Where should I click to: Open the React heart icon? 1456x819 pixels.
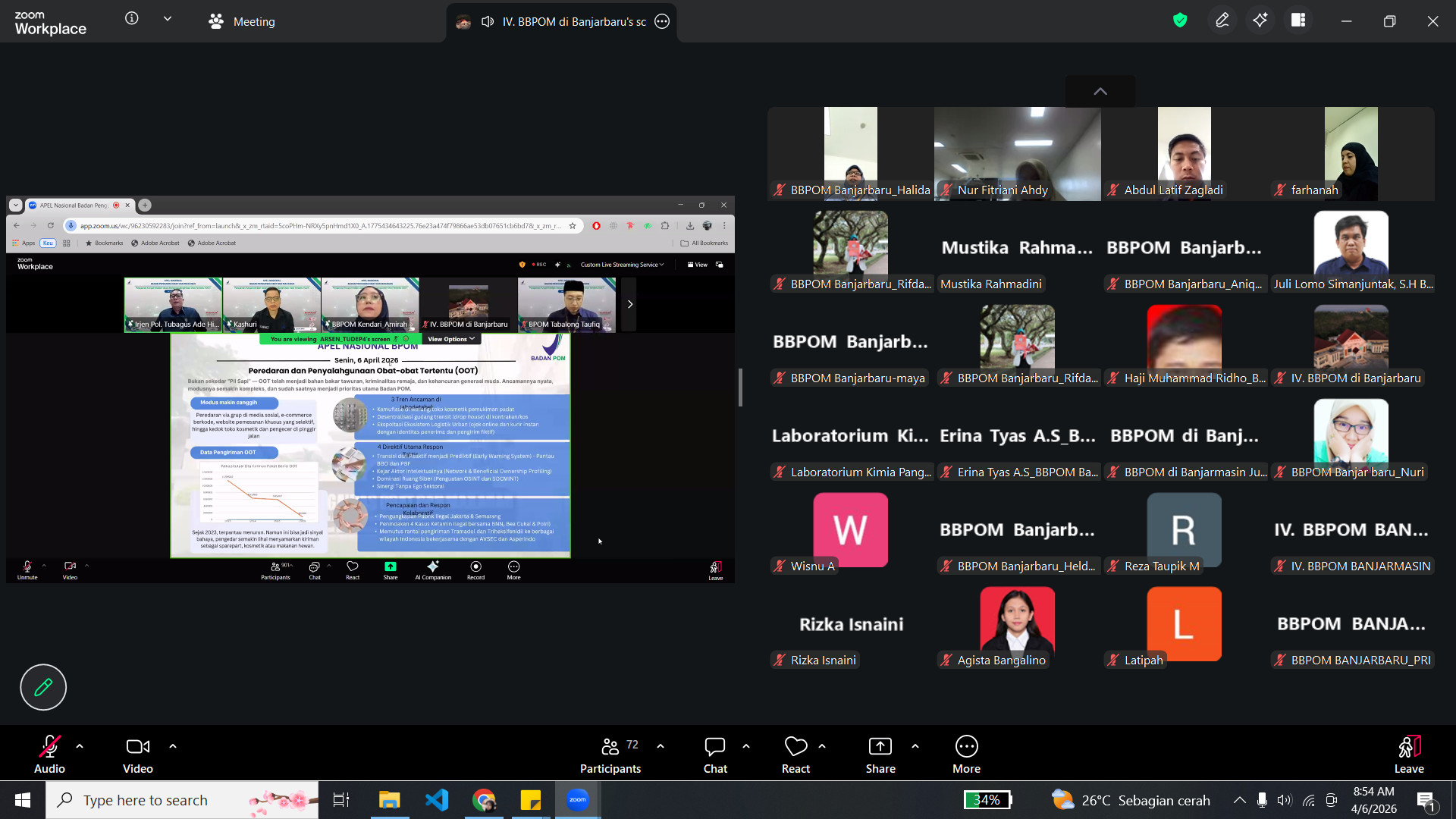click(795, 755)
